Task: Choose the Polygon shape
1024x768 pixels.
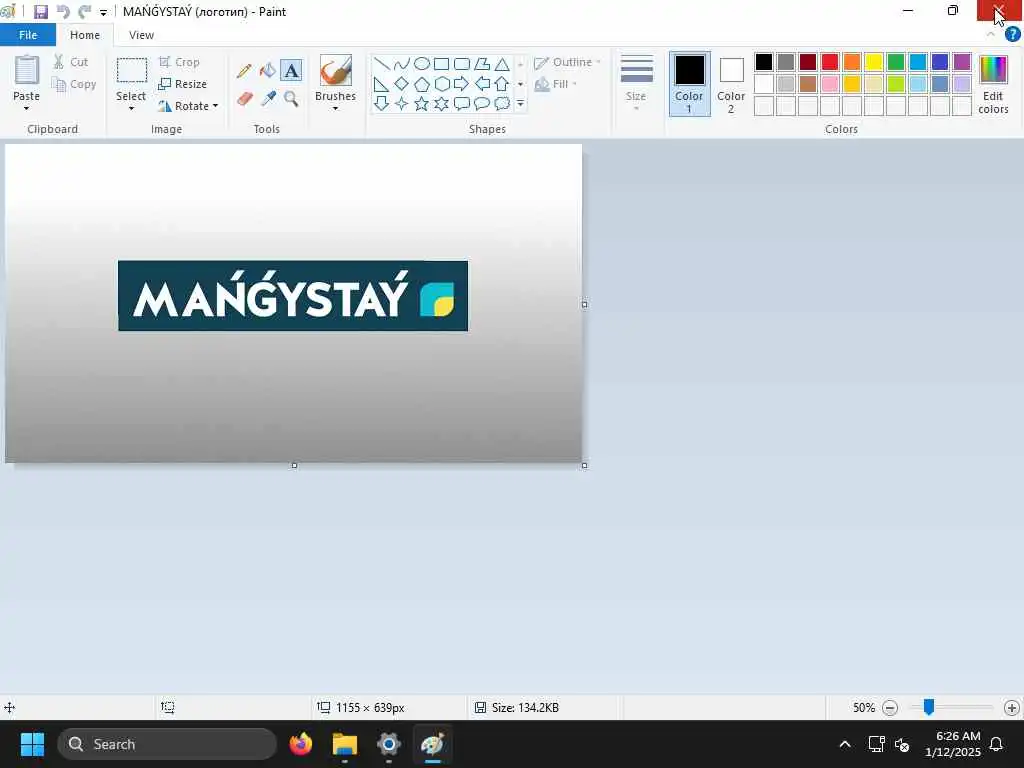Action: 482,64
